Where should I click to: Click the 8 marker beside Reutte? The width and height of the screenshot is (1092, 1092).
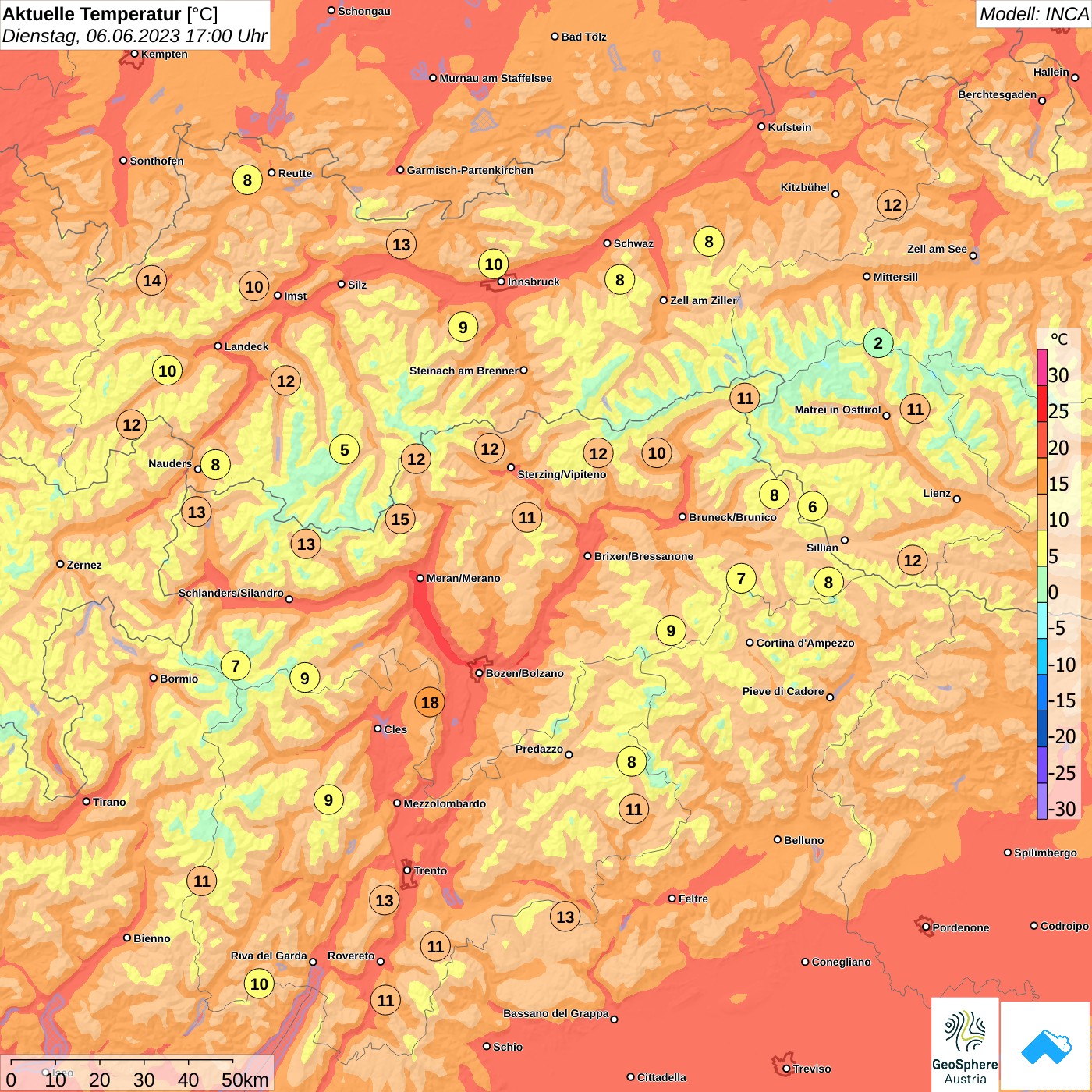[247, 180]
